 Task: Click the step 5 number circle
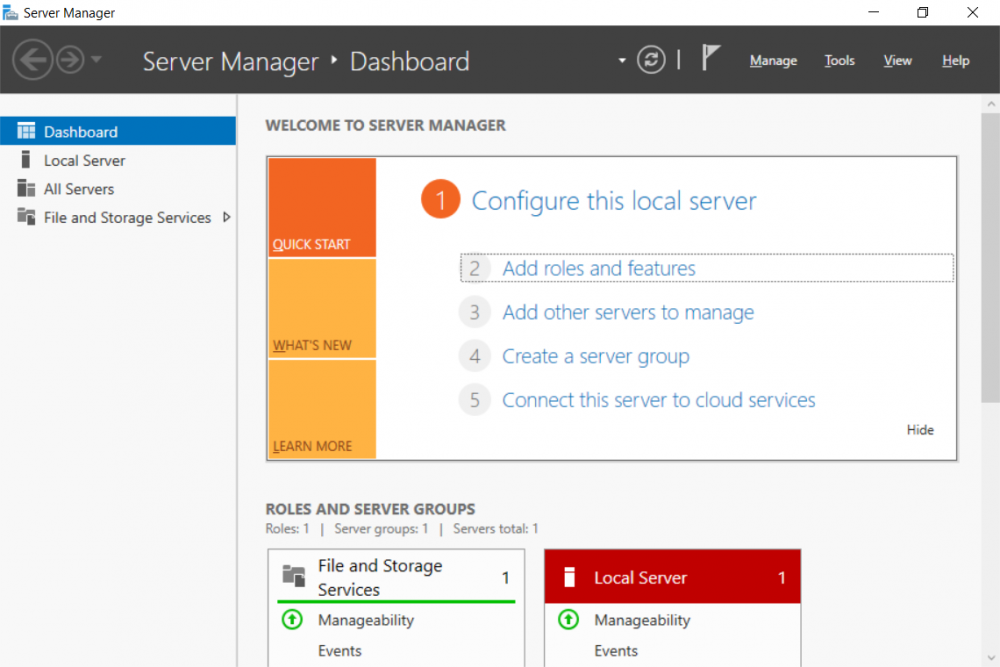coord(474,400)
